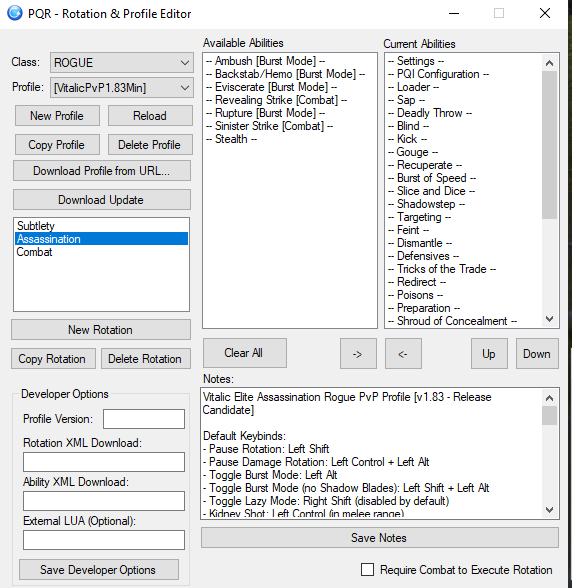Click Current Abilities scroll-down arrow
The image size is (572, 588).
(549, 319)
